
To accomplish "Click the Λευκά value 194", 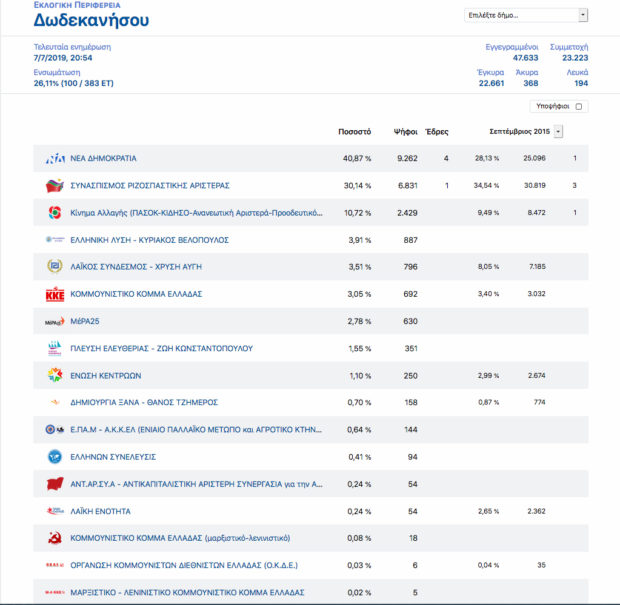I will [581, 83].
